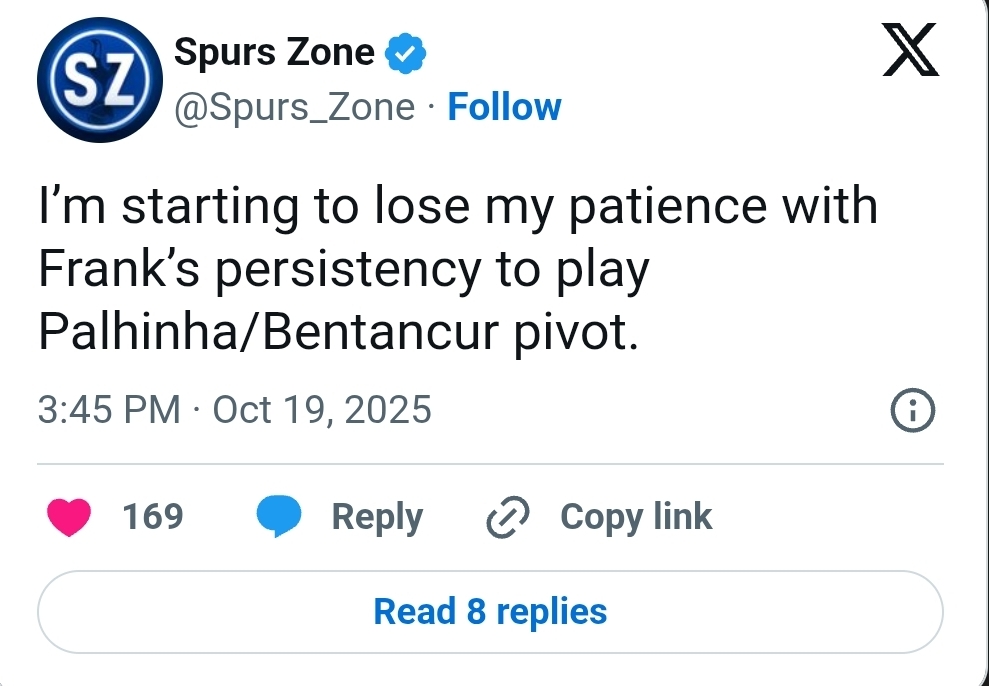Click the blue reply speech bubble icon

(279, 517)
